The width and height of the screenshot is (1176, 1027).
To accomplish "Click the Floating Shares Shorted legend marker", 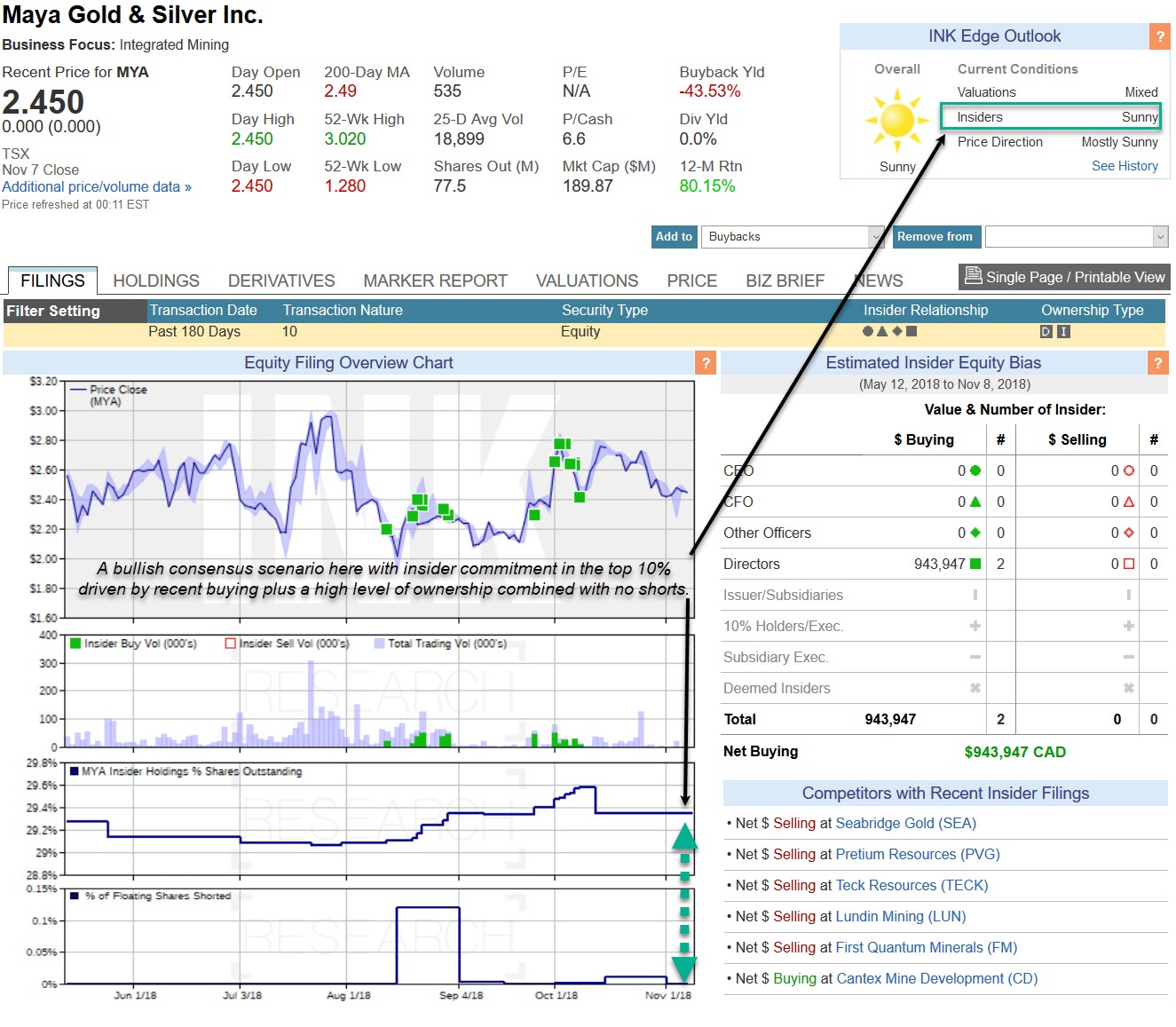I will tap(75, 896).
